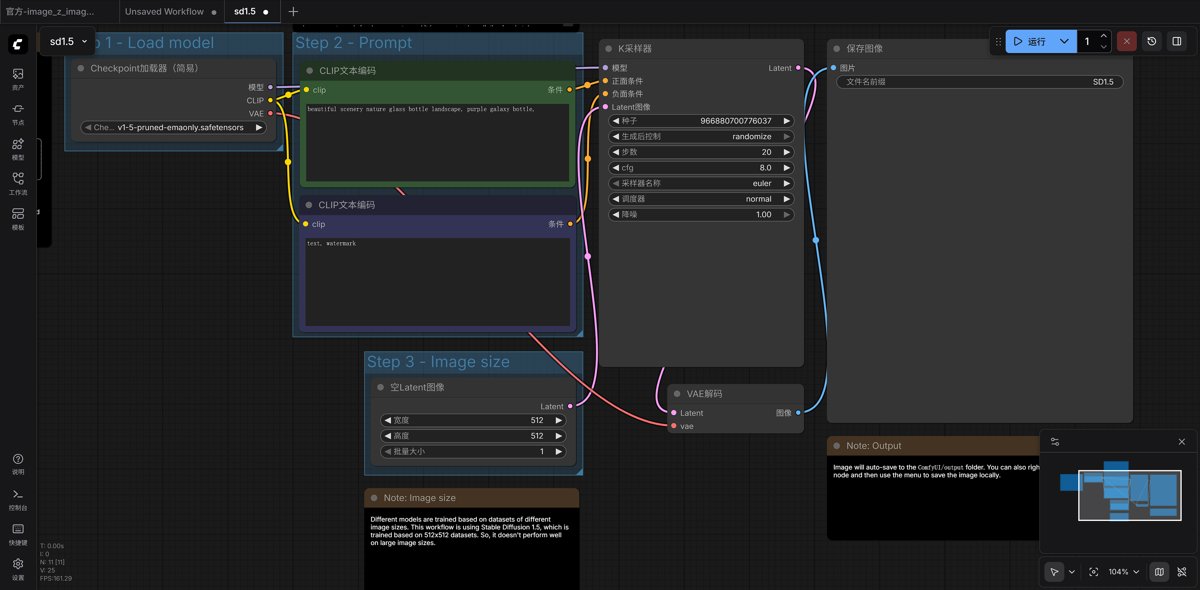The height and width of the screenshot is (590, 1200).
Task: Open the 104% zoom level dropdown
Action: pyautogui.click(x=1123, y=572)
